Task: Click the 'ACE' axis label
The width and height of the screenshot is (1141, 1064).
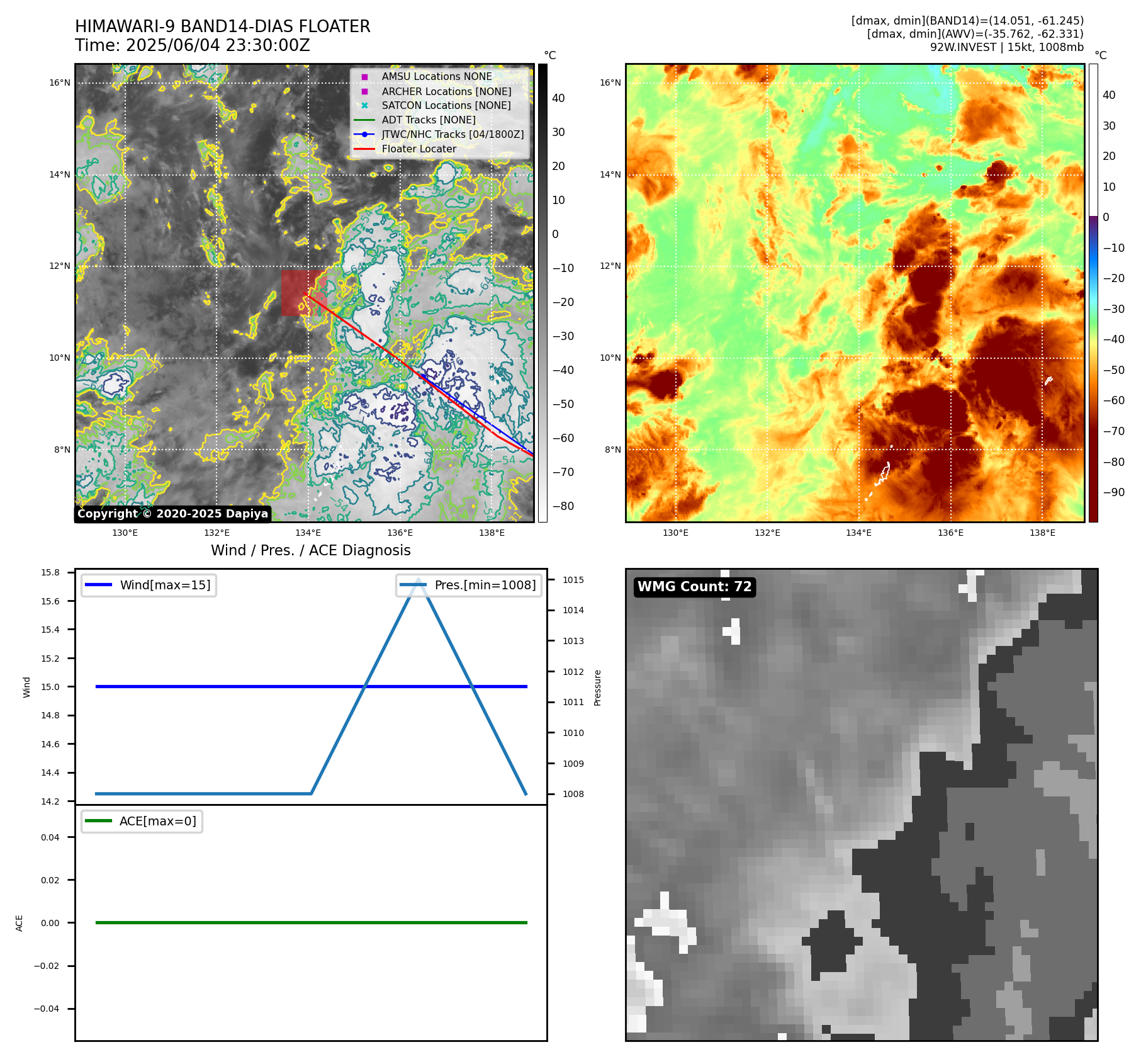Action: 20,923
